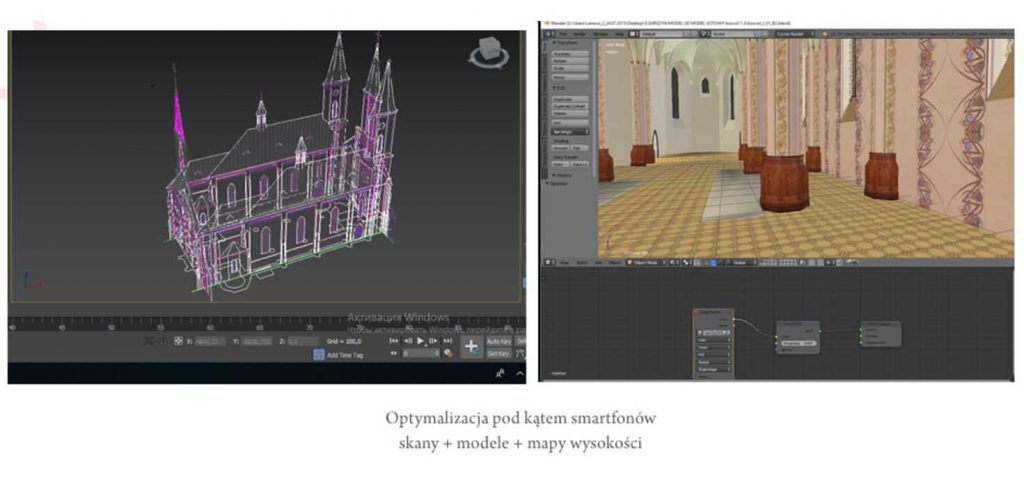Click the Blender editor type icon in the 3D view header
The image size is (1024, 484).
tap(549, 262)
